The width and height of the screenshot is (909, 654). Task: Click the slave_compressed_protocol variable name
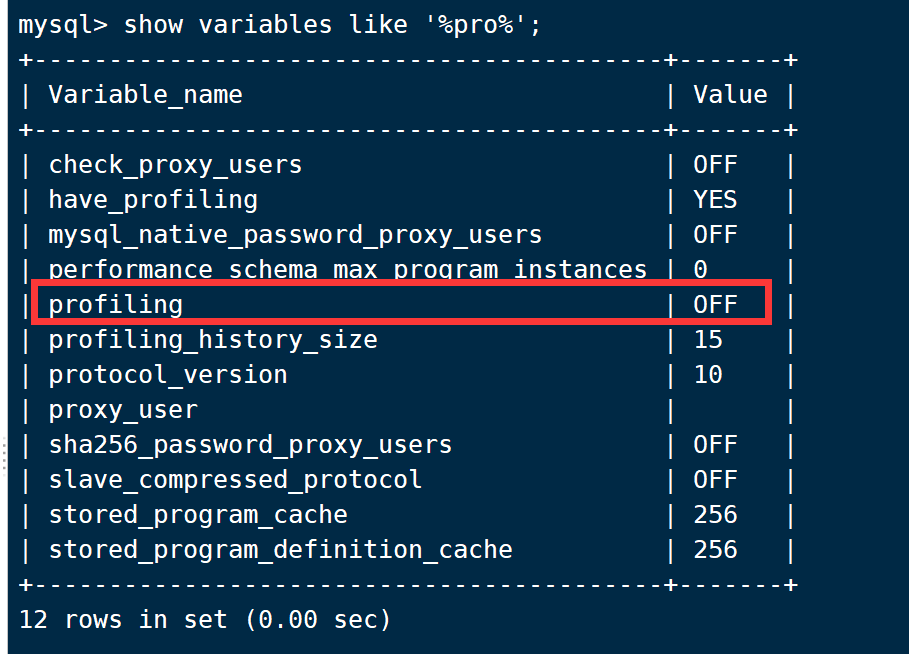[x=235, y=480]
